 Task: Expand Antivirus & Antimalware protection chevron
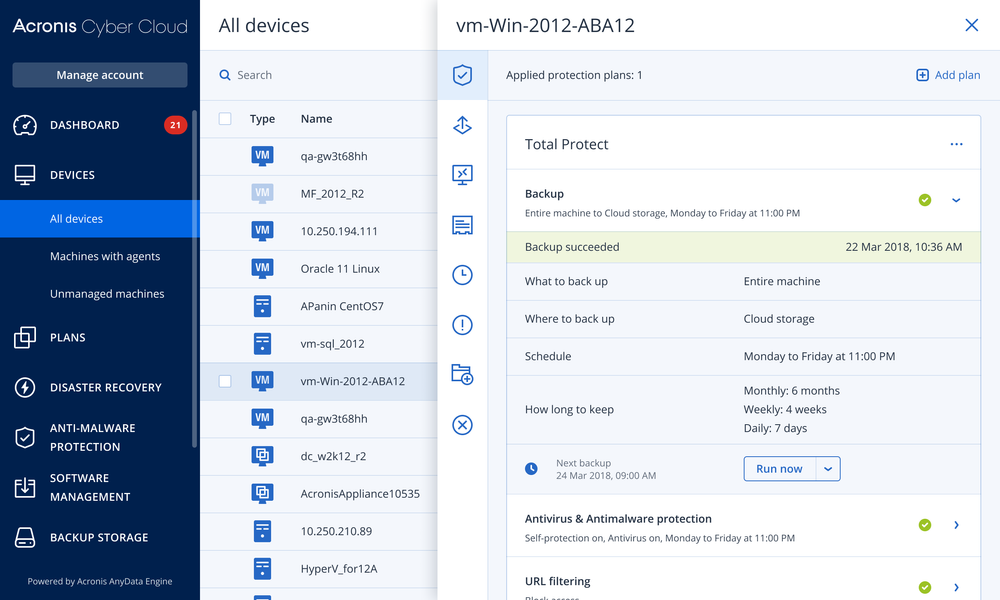click(x=956, y=525)
